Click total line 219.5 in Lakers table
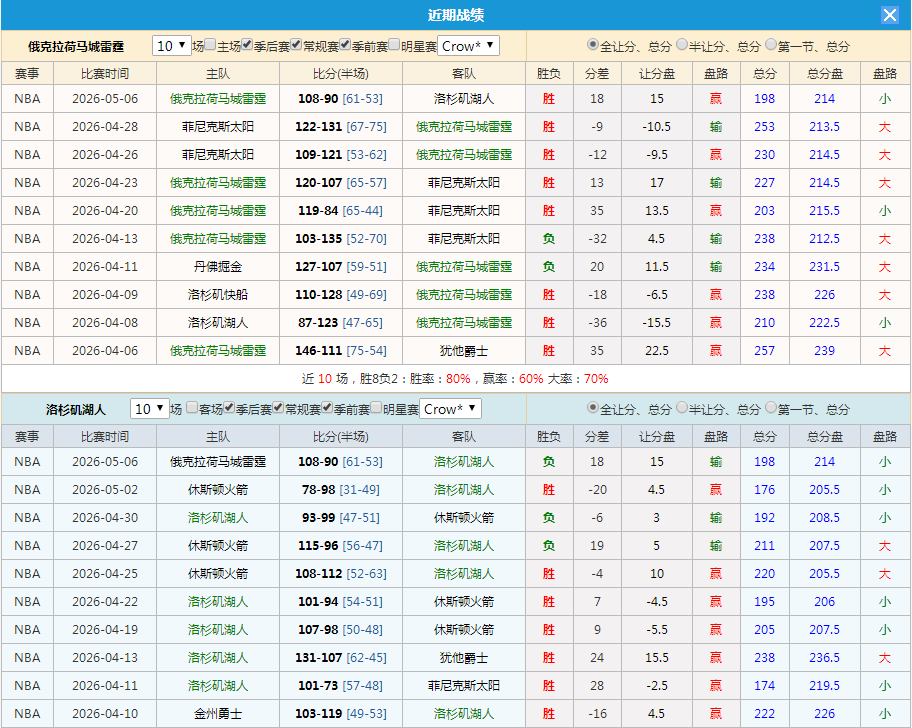The height and width of the screenshot is (728, 912). coord(825,686)
